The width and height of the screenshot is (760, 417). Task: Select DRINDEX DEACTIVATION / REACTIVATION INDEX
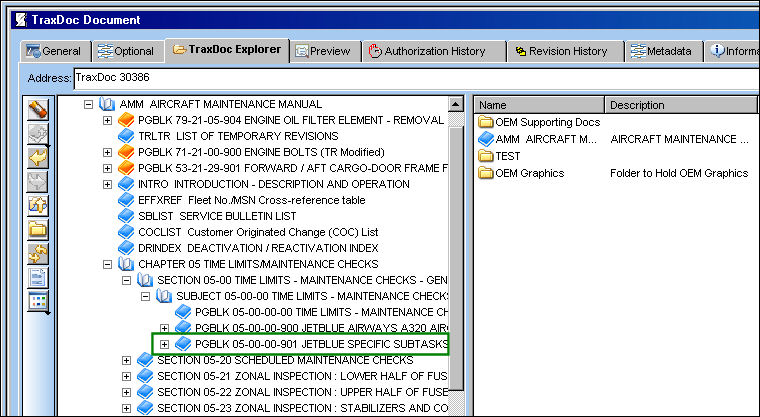tap(258, 248)
